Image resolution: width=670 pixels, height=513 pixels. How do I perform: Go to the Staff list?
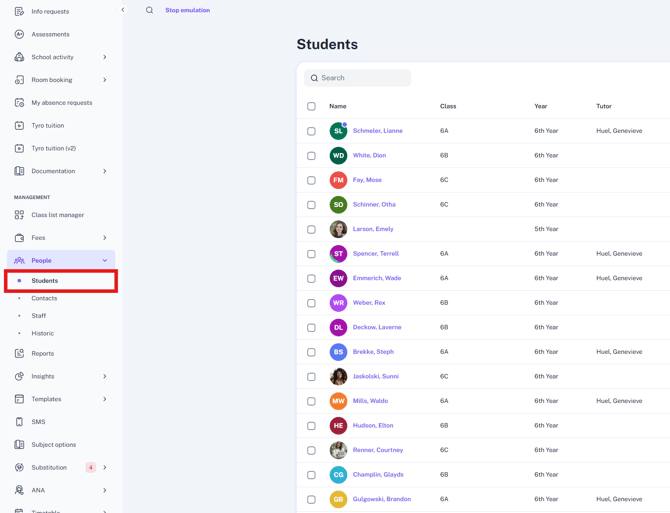[38, 316]
